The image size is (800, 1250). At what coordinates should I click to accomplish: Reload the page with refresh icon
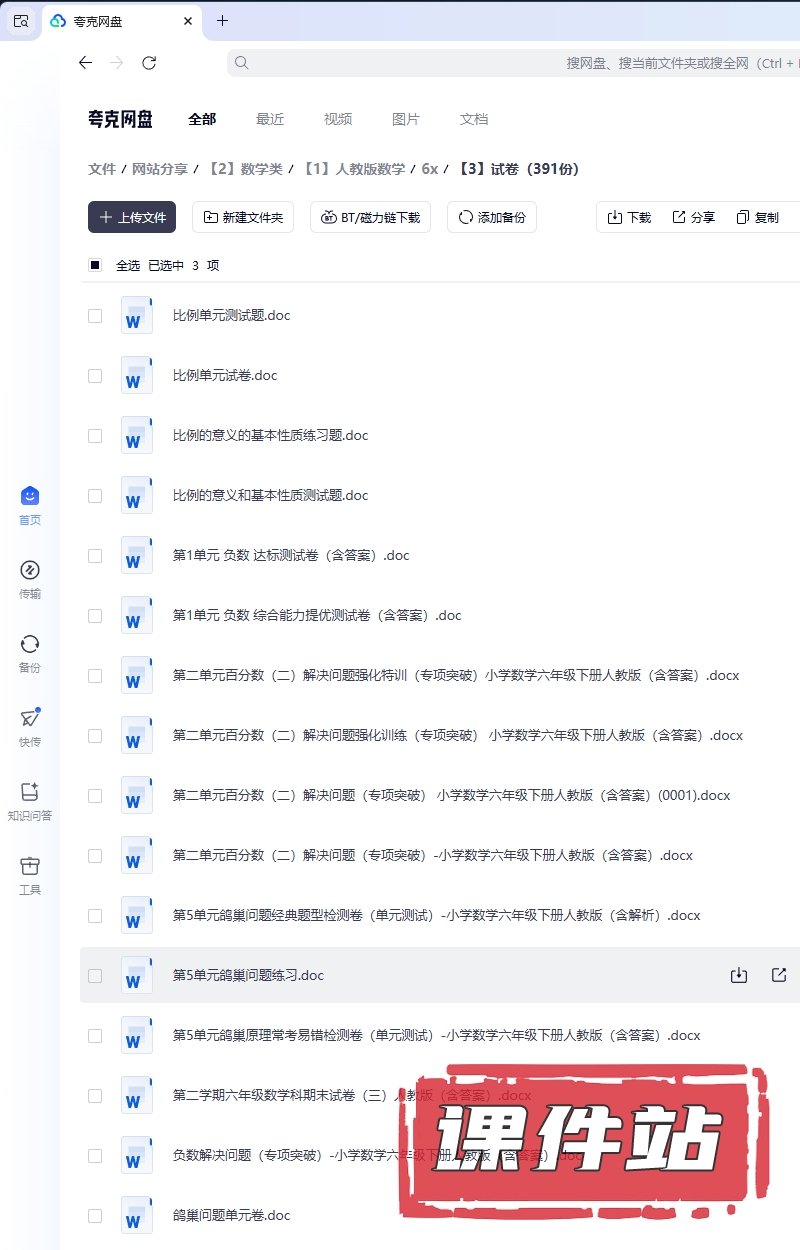tap(149, 63)
